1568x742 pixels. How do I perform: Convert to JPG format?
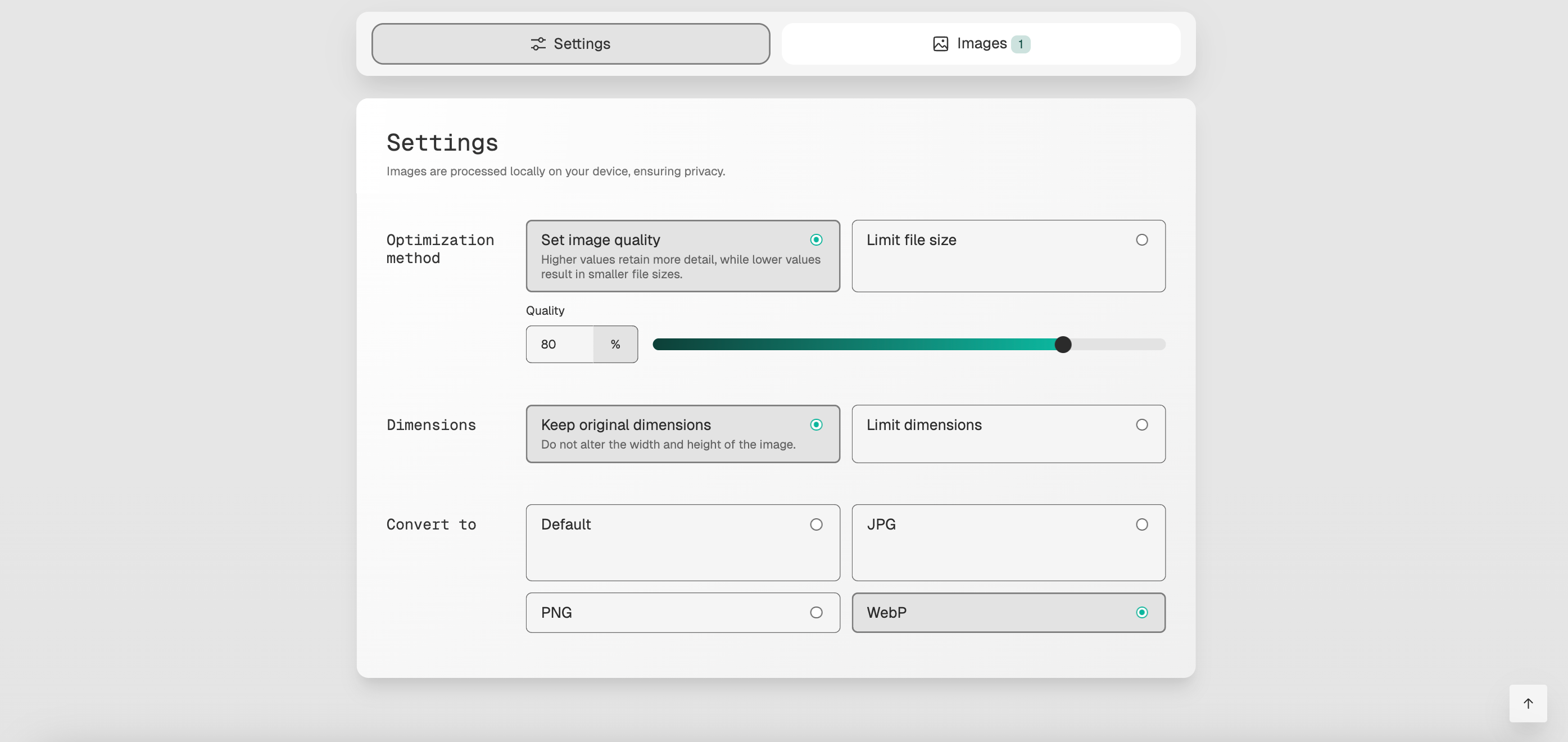click(1007, 542)
